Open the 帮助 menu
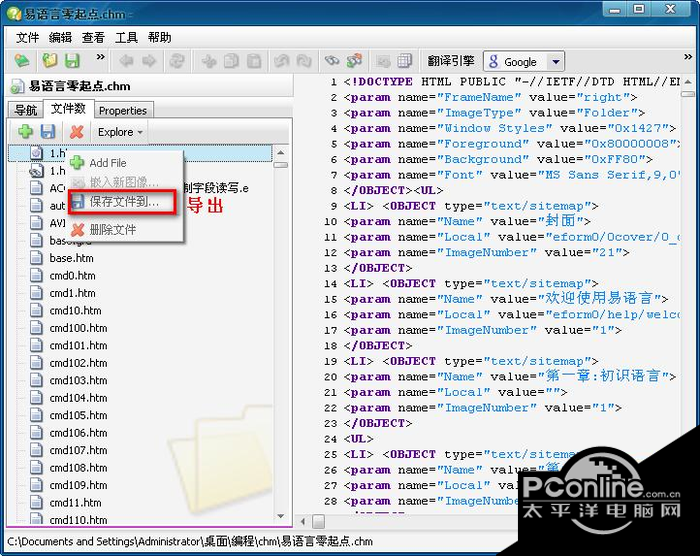700x556 pixels. [159, 38]
